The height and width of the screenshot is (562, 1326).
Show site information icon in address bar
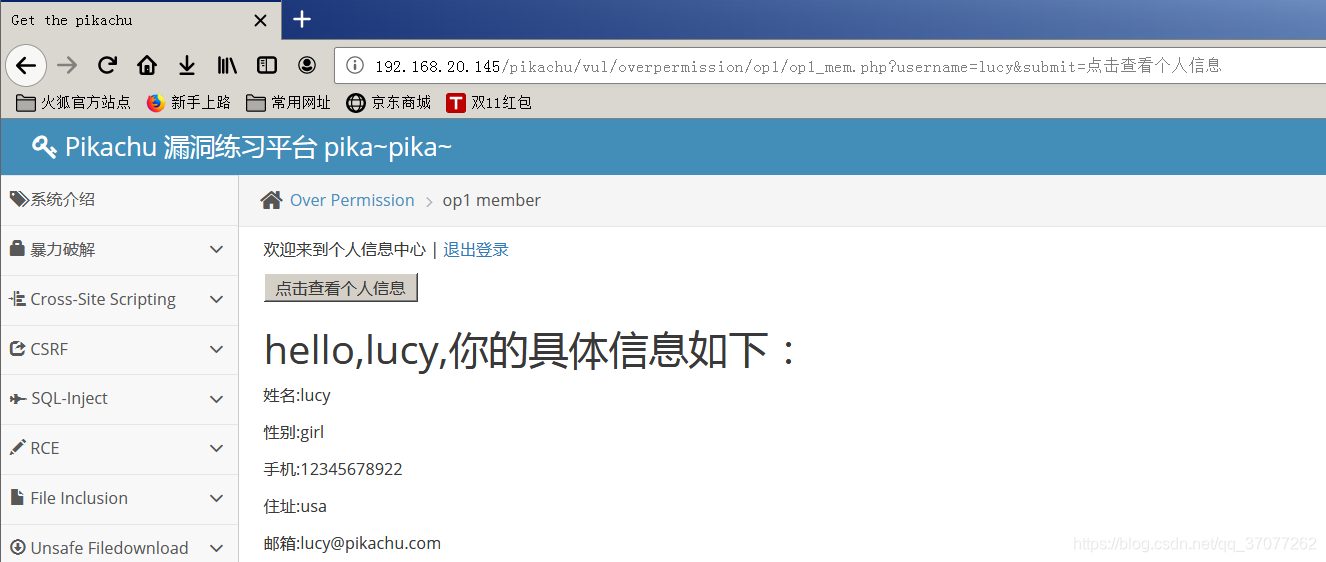click(355, 66)
